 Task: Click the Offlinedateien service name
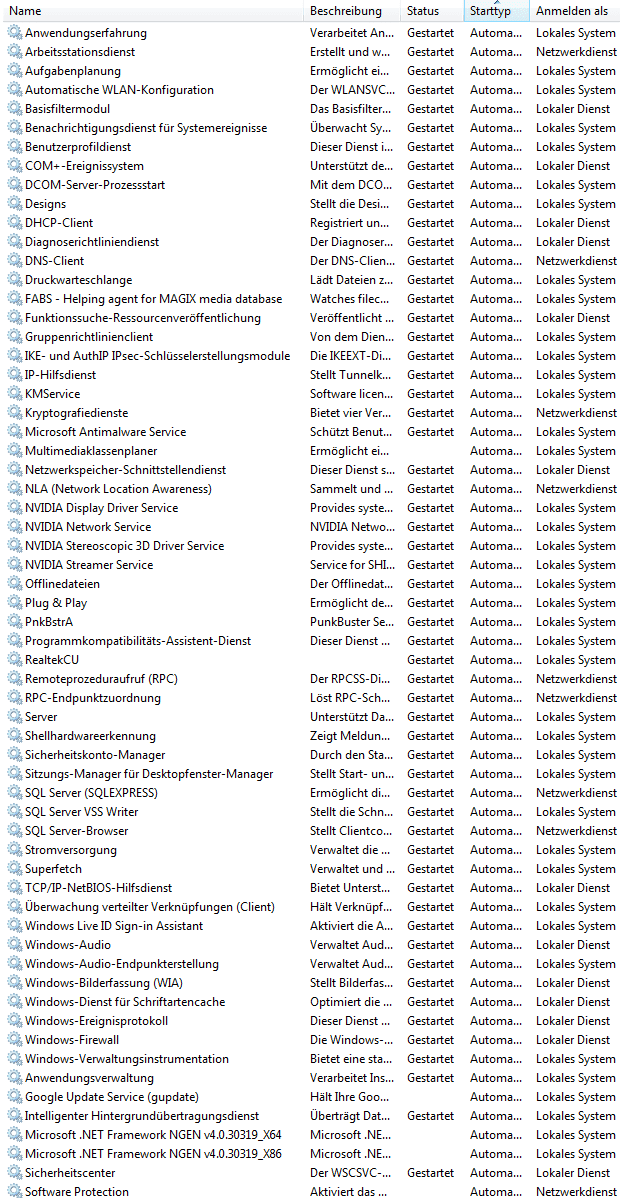tap(63, 584)
